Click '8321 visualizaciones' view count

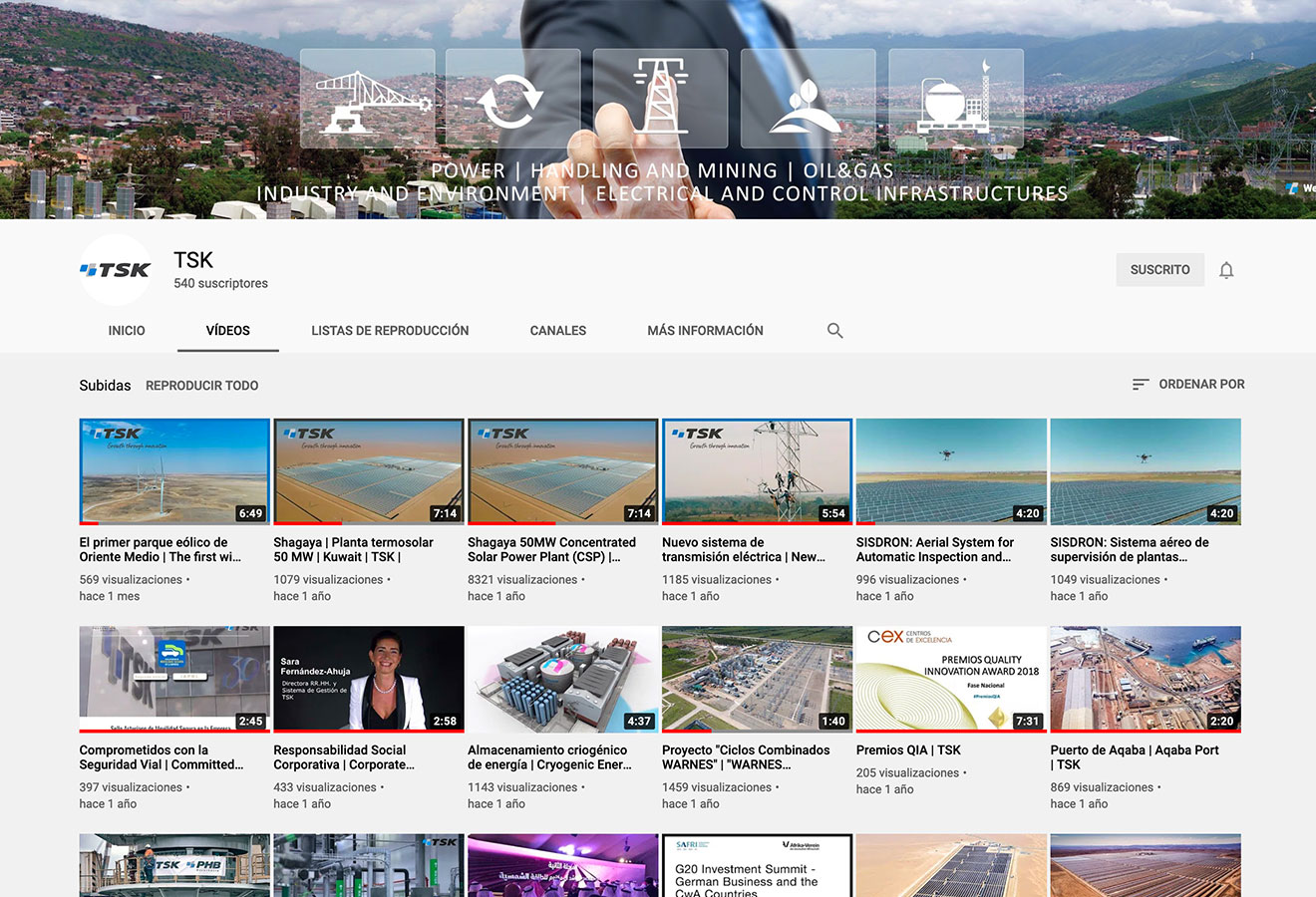pos(522,580)
